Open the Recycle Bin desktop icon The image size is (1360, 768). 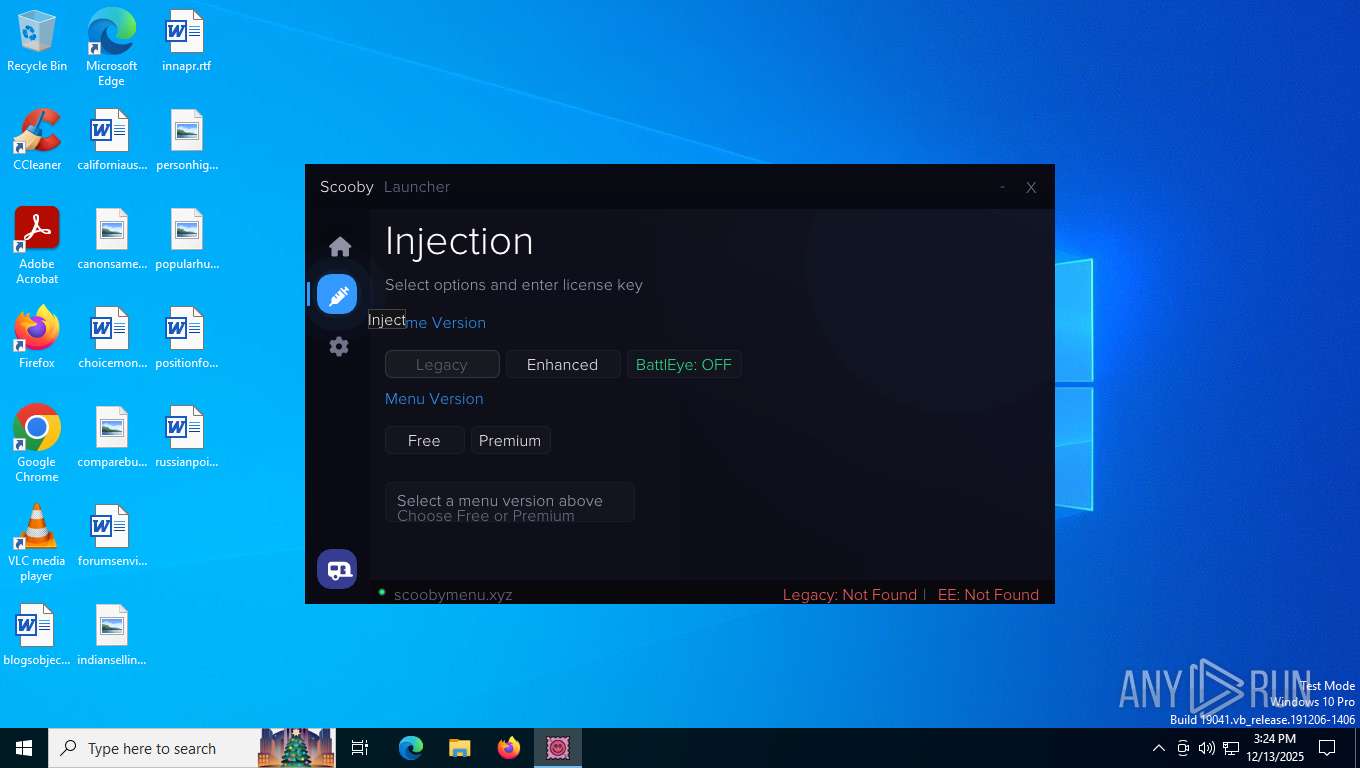click(37, 42)
